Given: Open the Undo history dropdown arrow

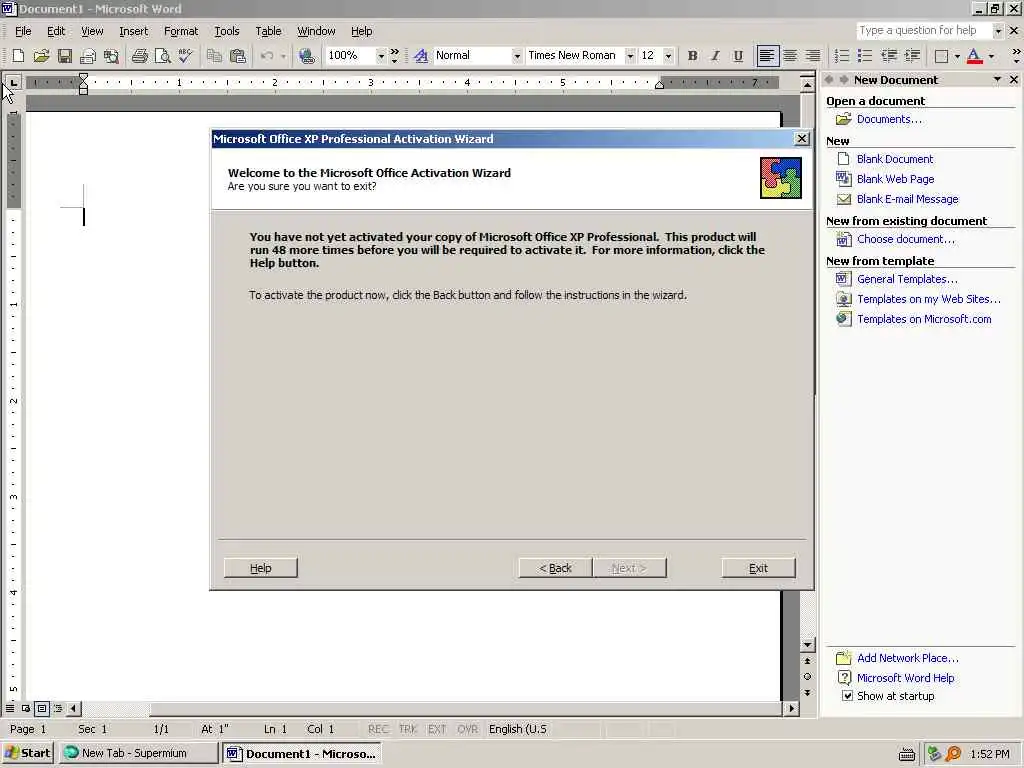Looking at the screenshot, I should tap(283, 56).
